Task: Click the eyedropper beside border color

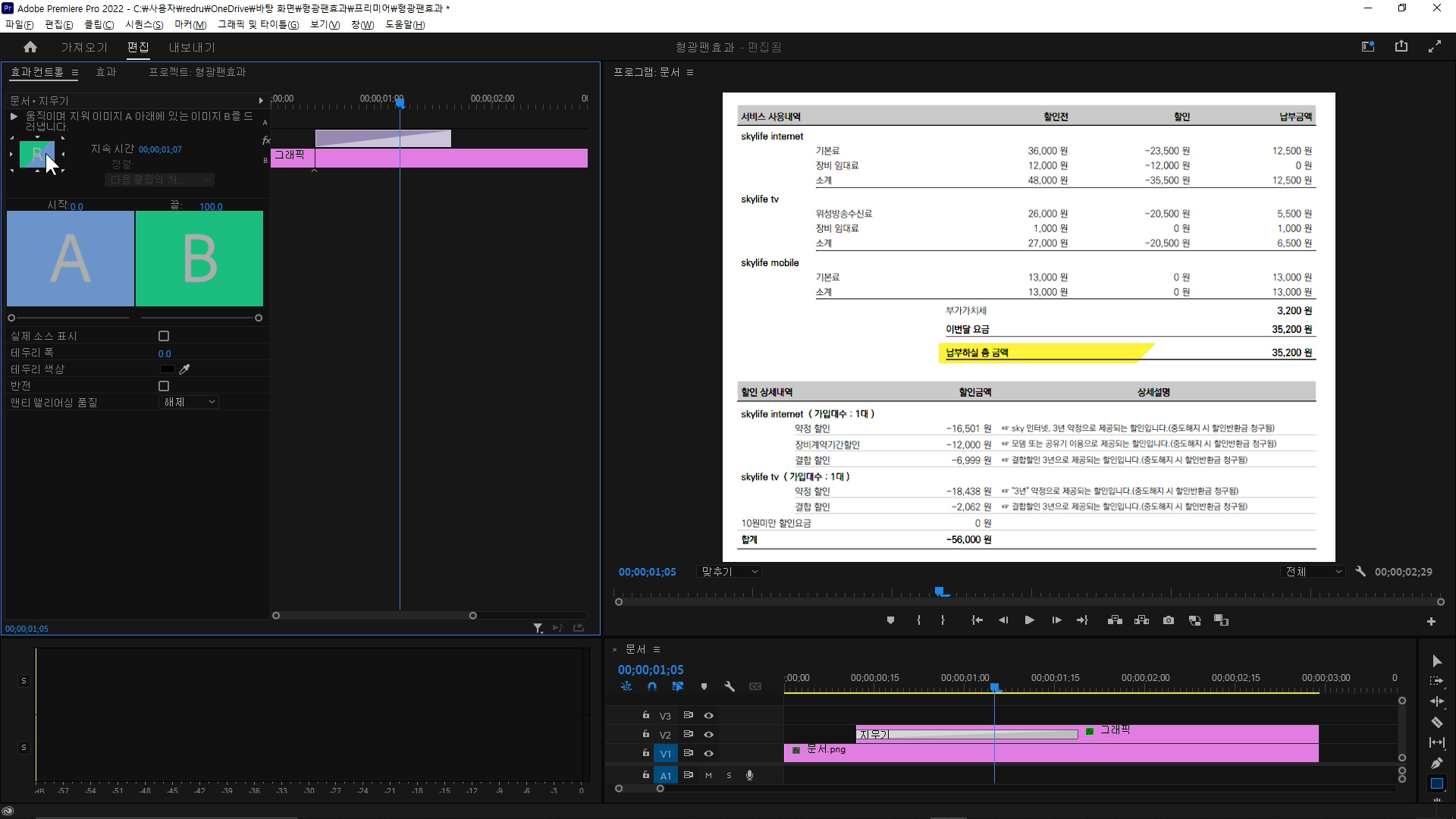Action: coord(184,369)
